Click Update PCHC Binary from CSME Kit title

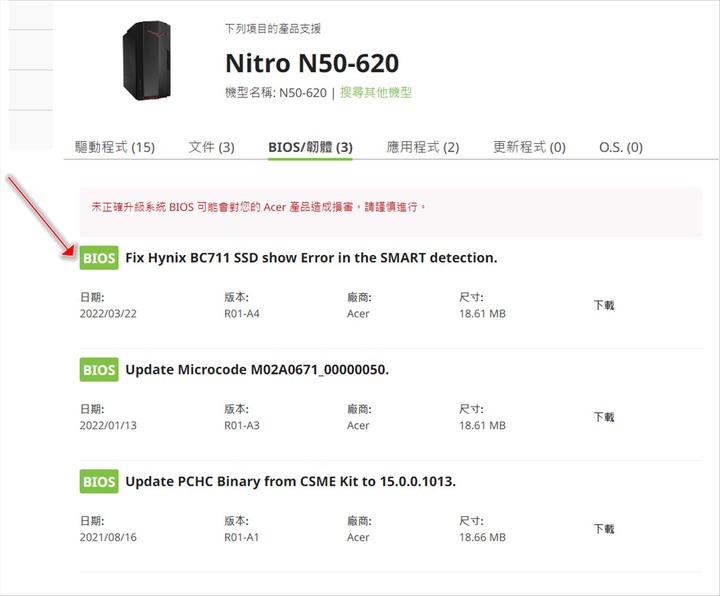(291, 481)
